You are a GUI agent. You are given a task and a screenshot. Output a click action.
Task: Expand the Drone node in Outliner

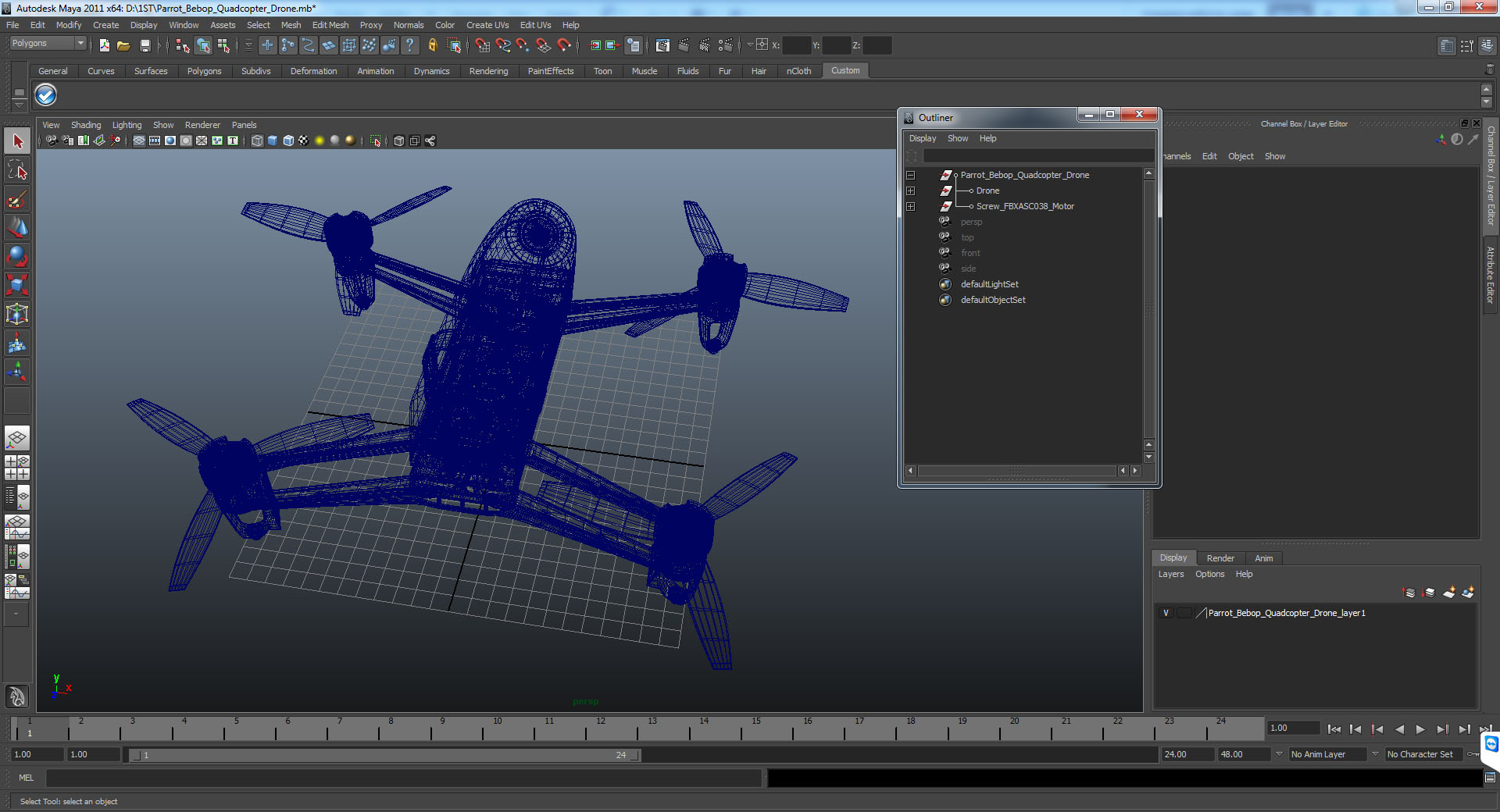(x=910, y=191)
